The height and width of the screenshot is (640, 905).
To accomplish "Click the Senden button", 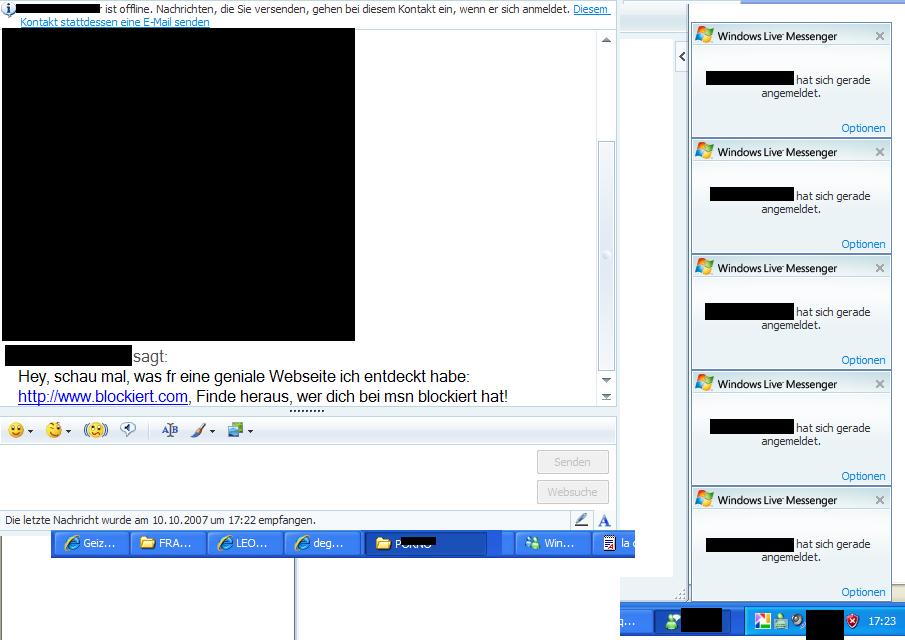I will (x=573, y=462).
